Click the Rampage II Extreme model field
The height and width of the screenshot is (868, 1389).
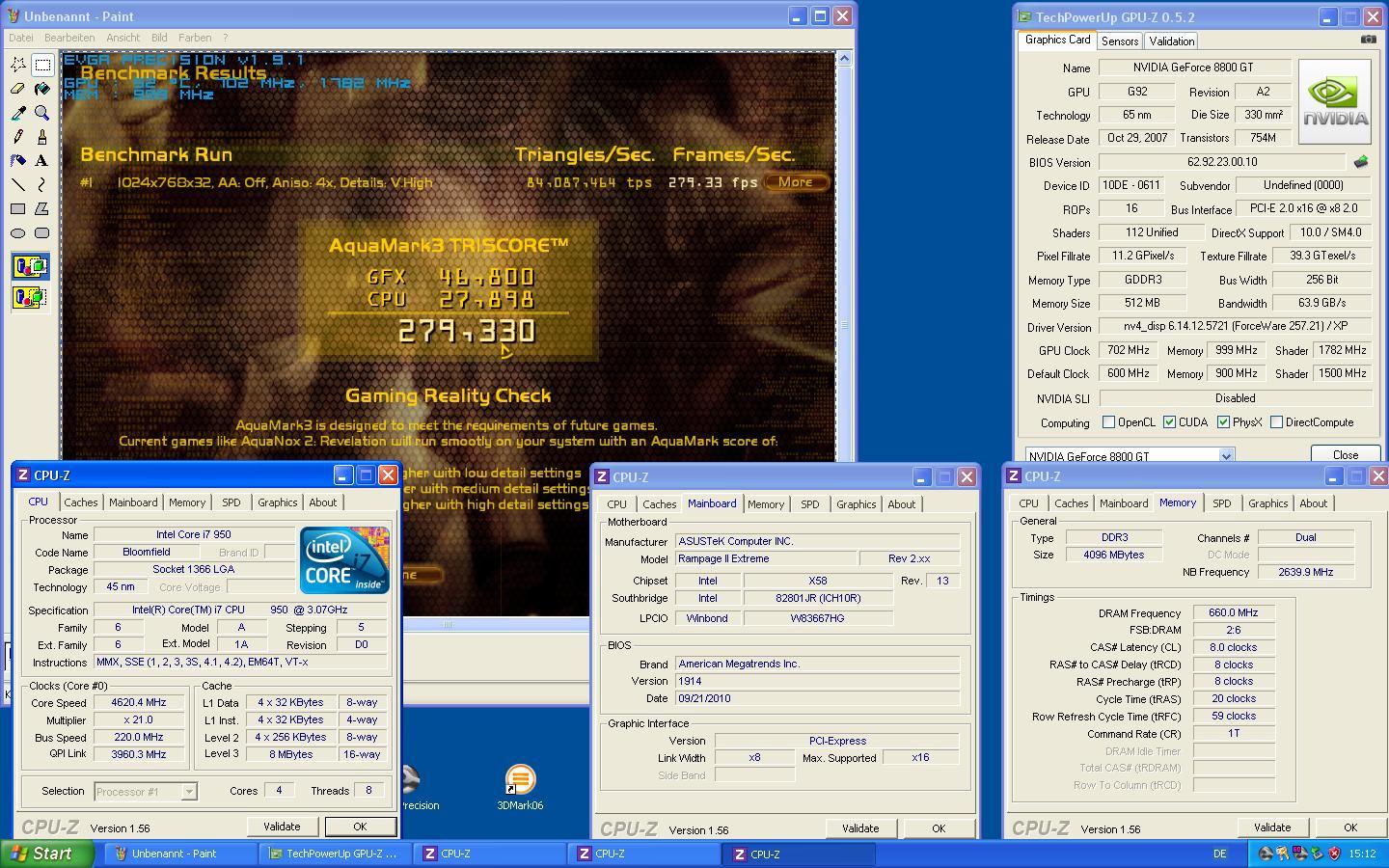click(x=765, y=558)
